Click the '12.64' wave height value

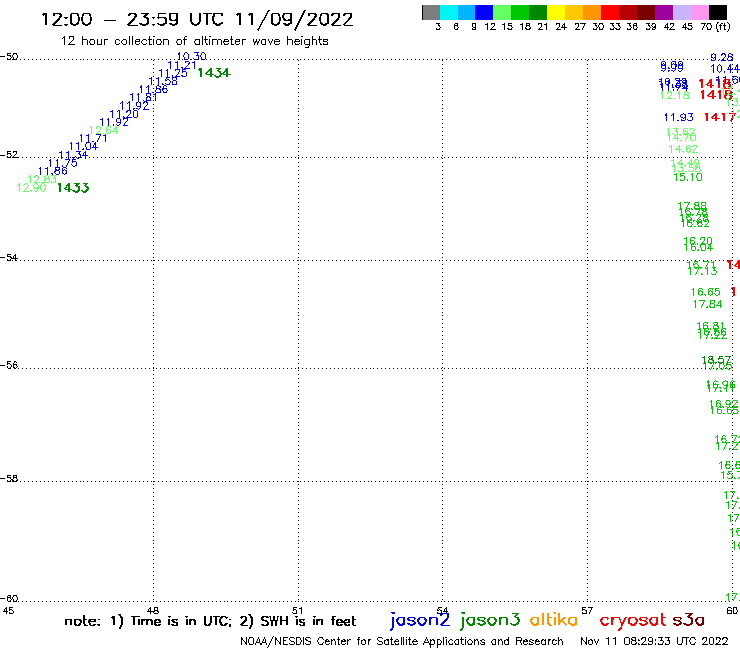tap(103, 130)
